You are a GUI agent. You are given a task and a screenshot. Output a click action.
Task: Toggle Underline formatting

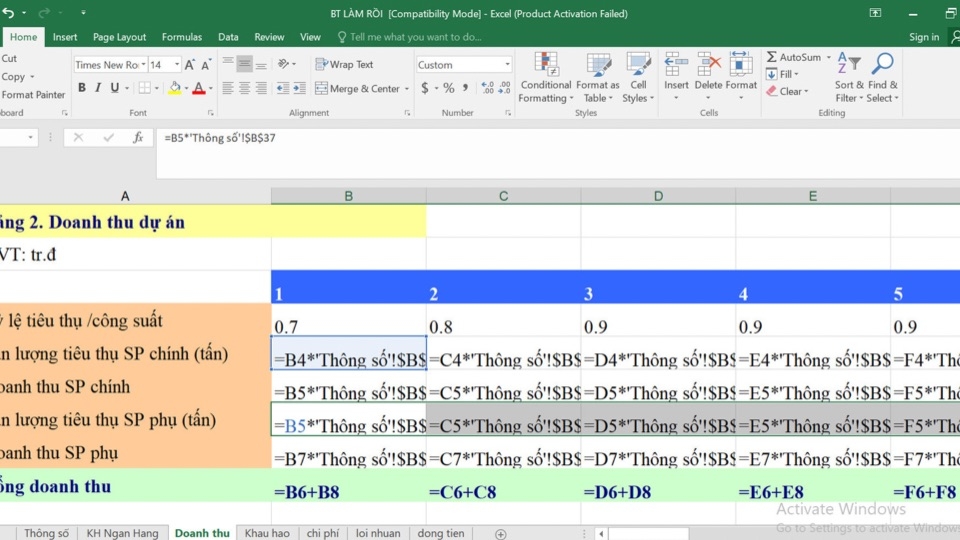click(114, 88)
